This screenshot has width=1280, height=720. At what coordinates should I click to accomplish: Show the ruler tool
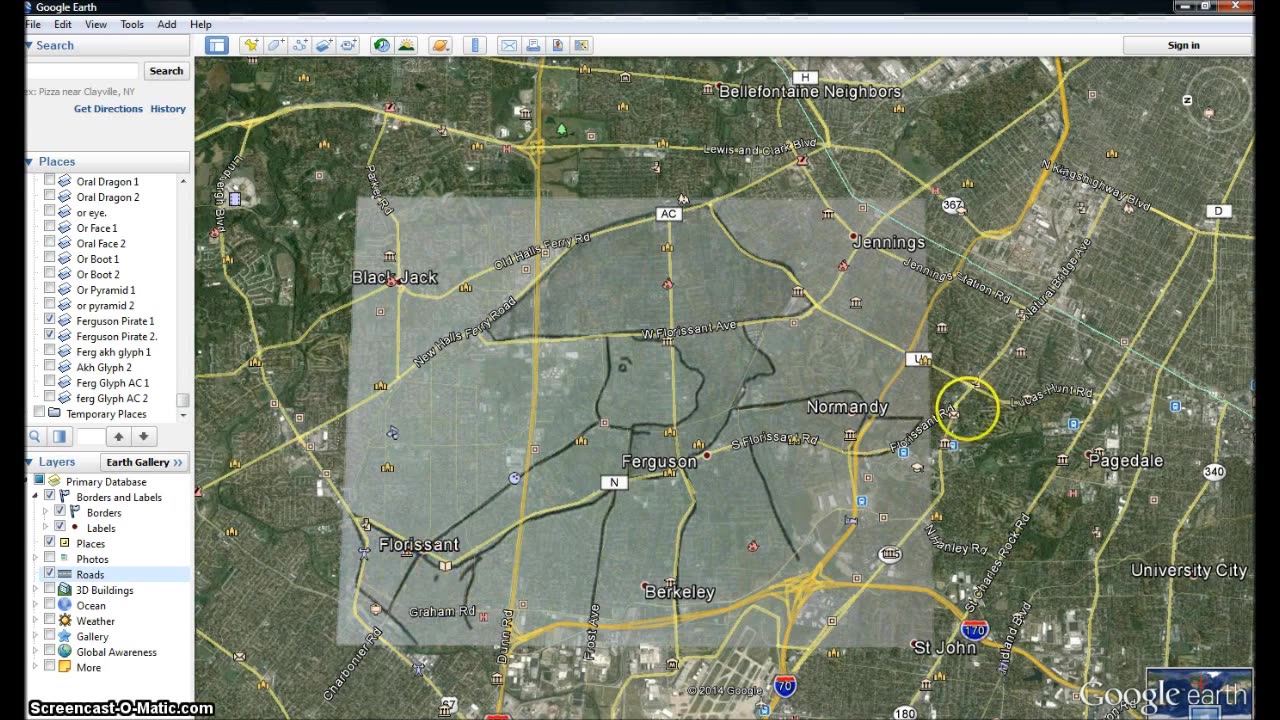click(475, 45)
